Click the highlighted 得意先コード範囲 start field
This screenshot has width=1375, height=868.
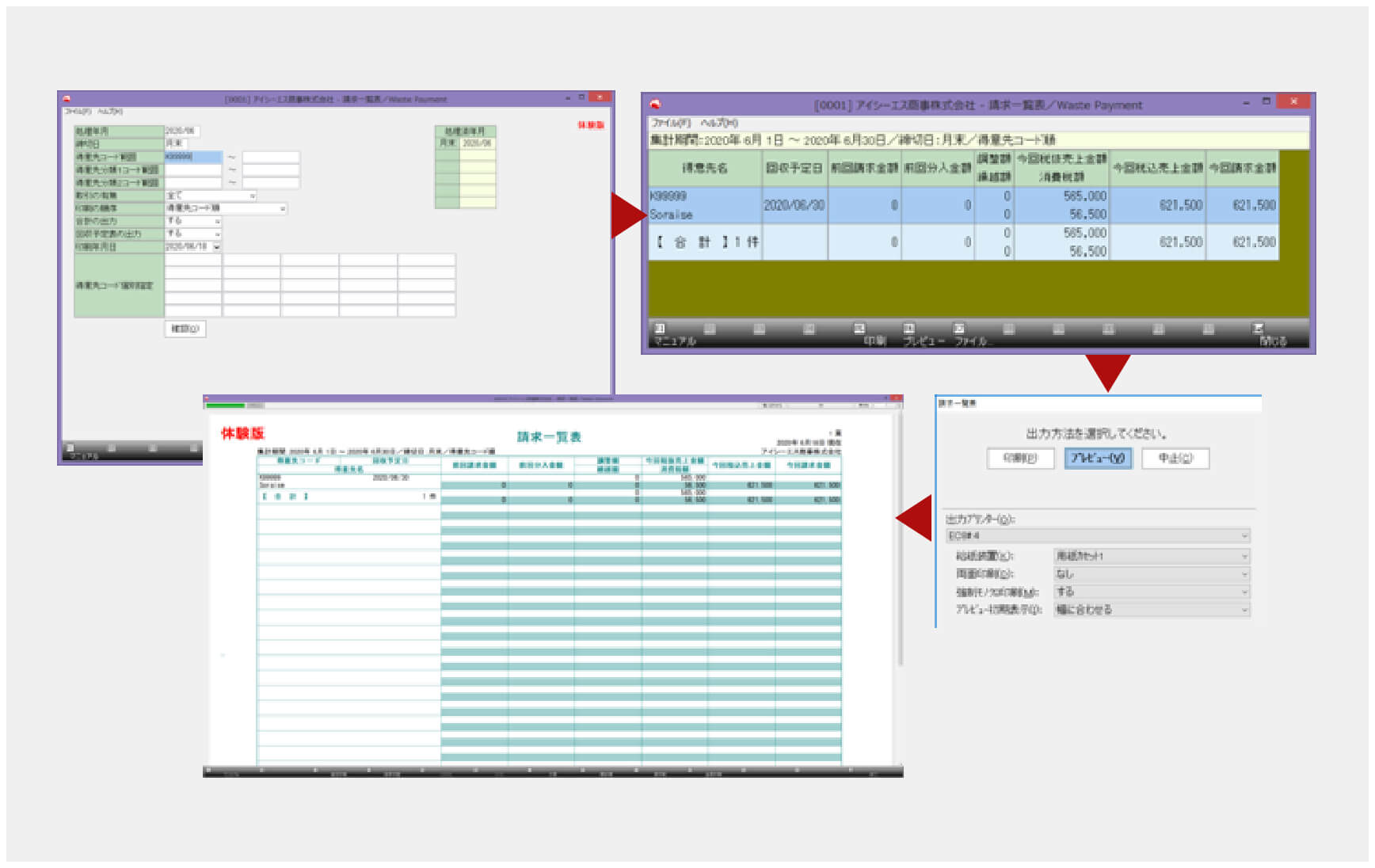193,157
